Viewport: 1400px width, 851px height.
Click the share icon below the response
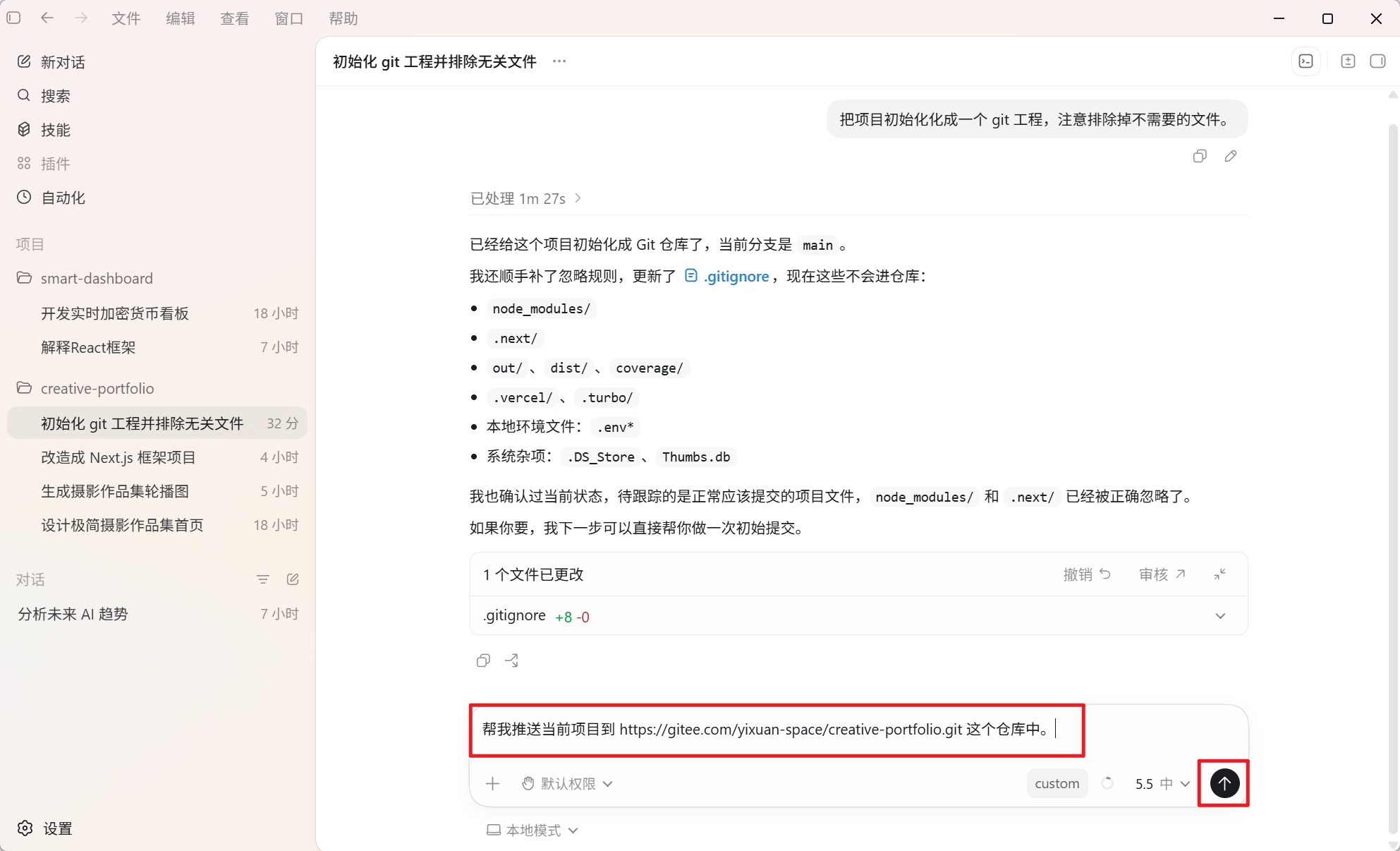(512, 660)
